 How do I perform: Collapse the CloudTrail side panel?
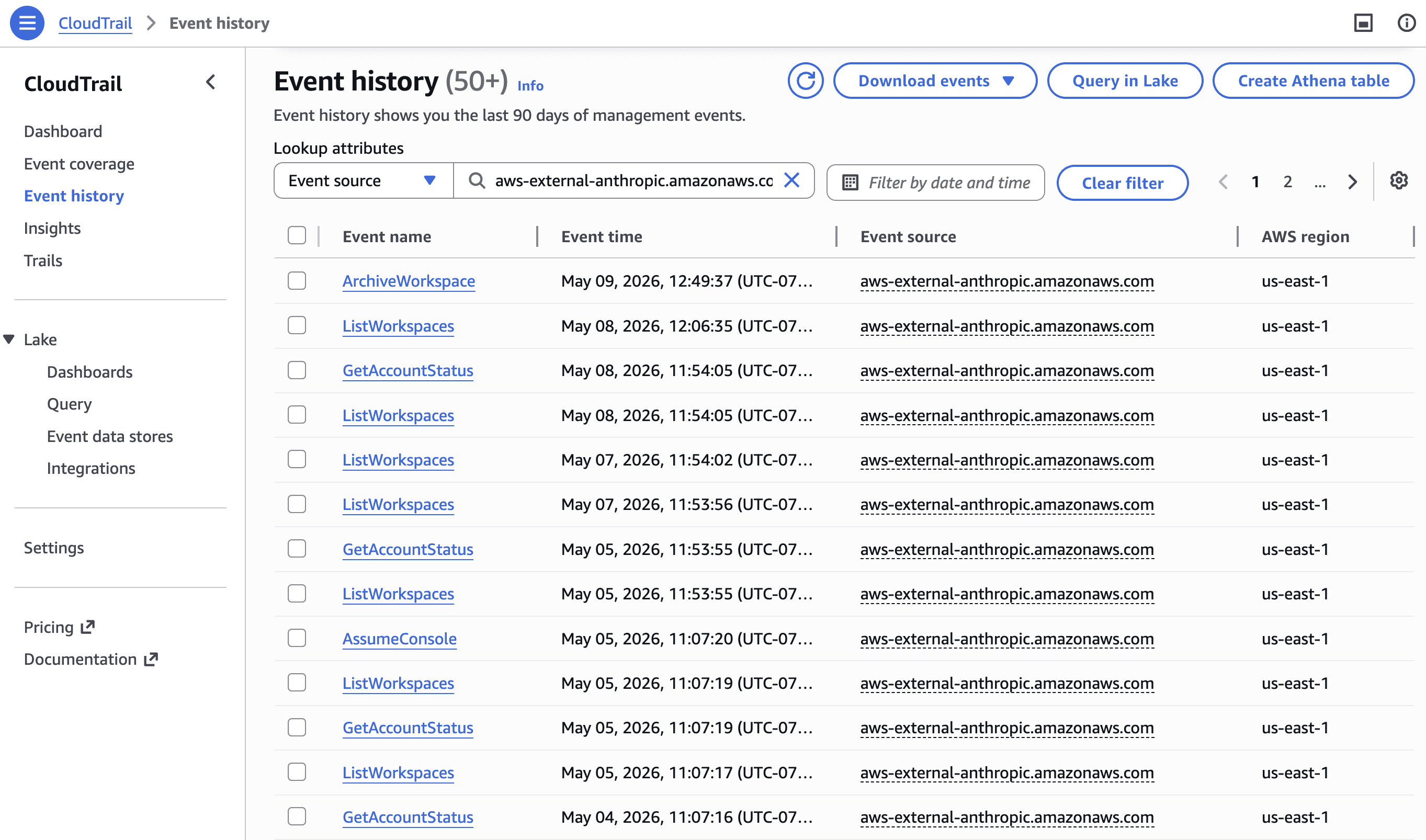[211, 83]
